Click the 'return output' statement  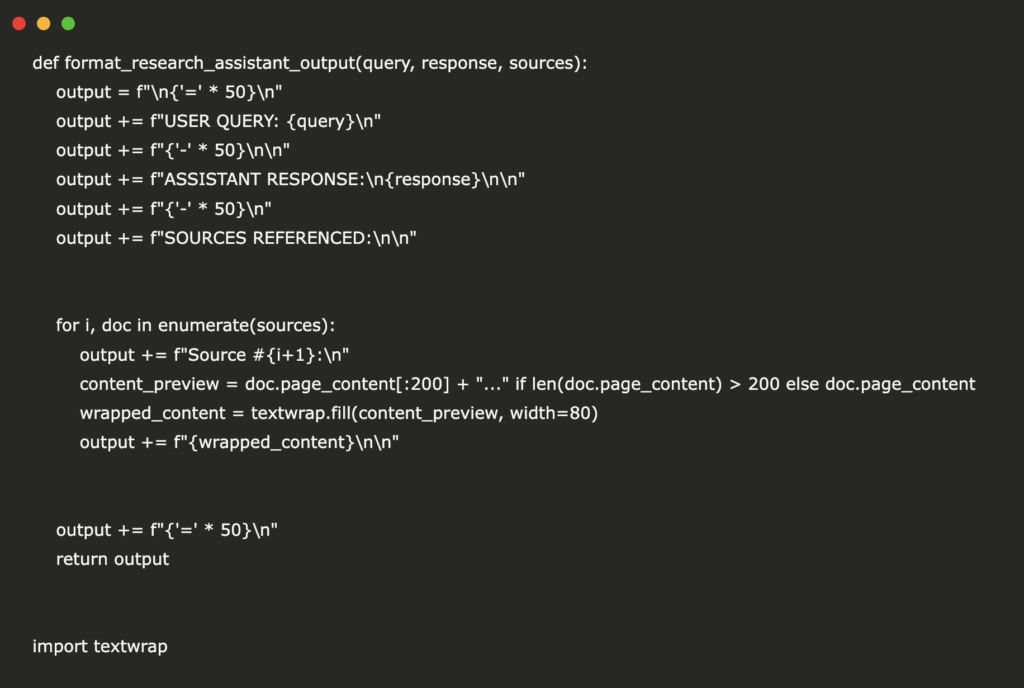(112, 559)
